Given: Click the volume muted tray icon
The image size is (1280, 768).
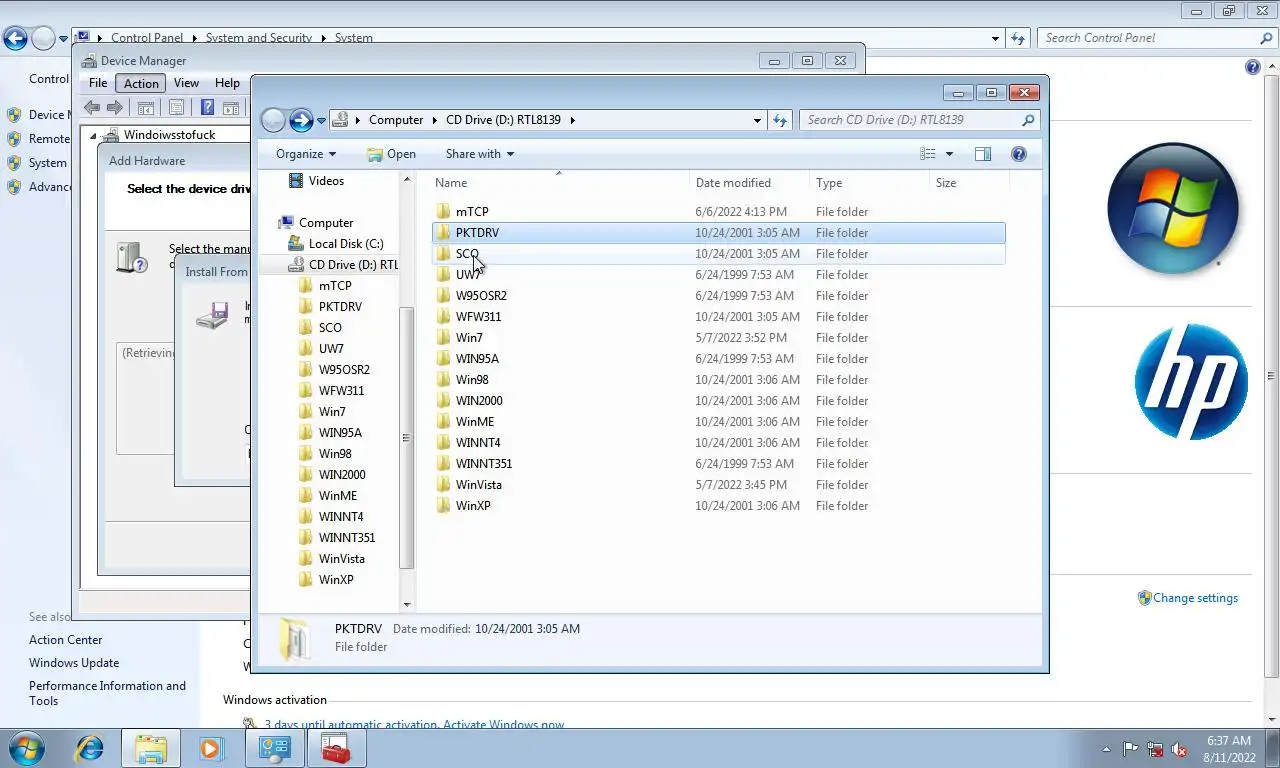Looking at the screenshot, I should tap(1179, 749).
